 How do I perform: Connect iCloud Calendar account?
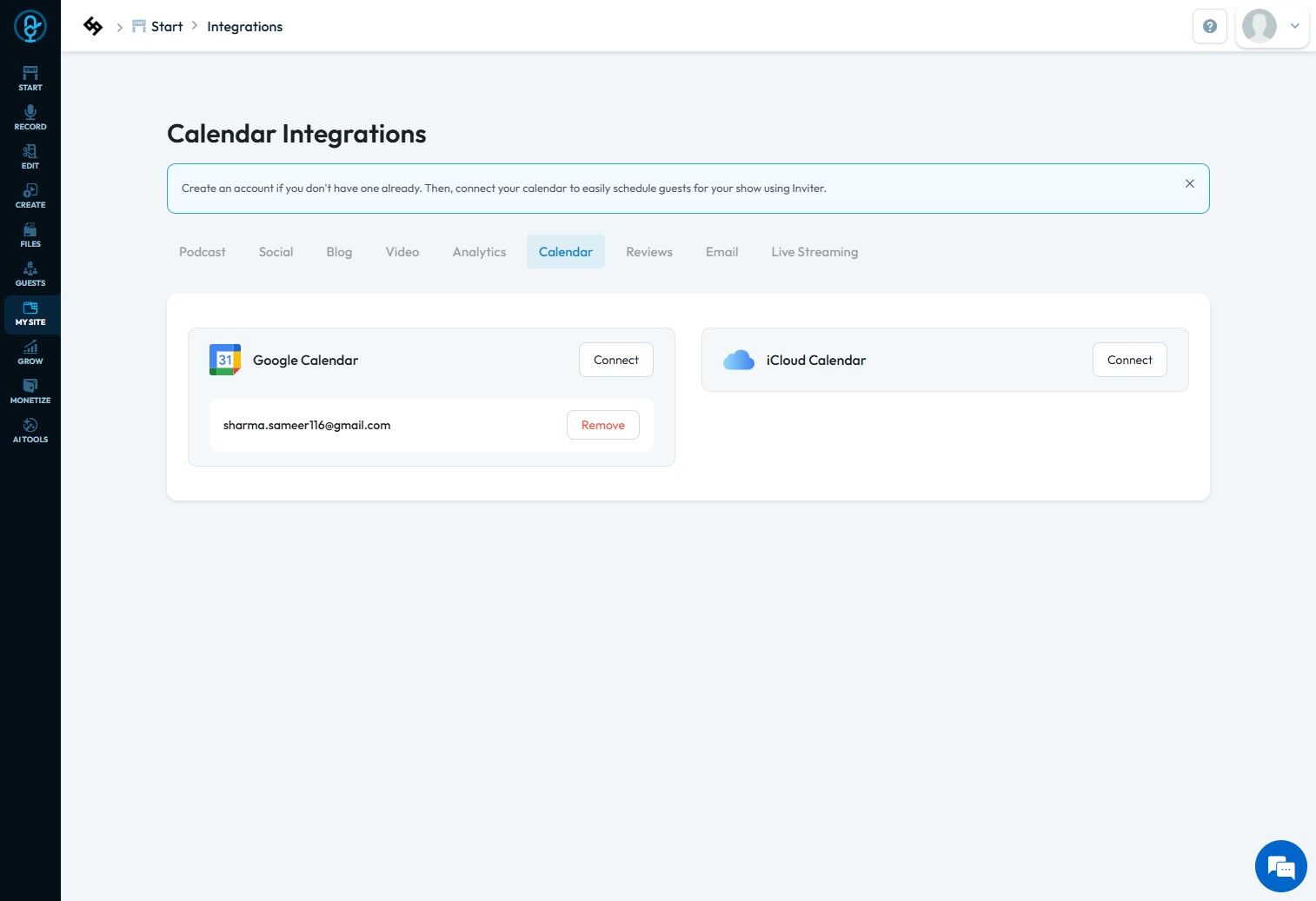pyautogui.click(x=1129, y=360)
